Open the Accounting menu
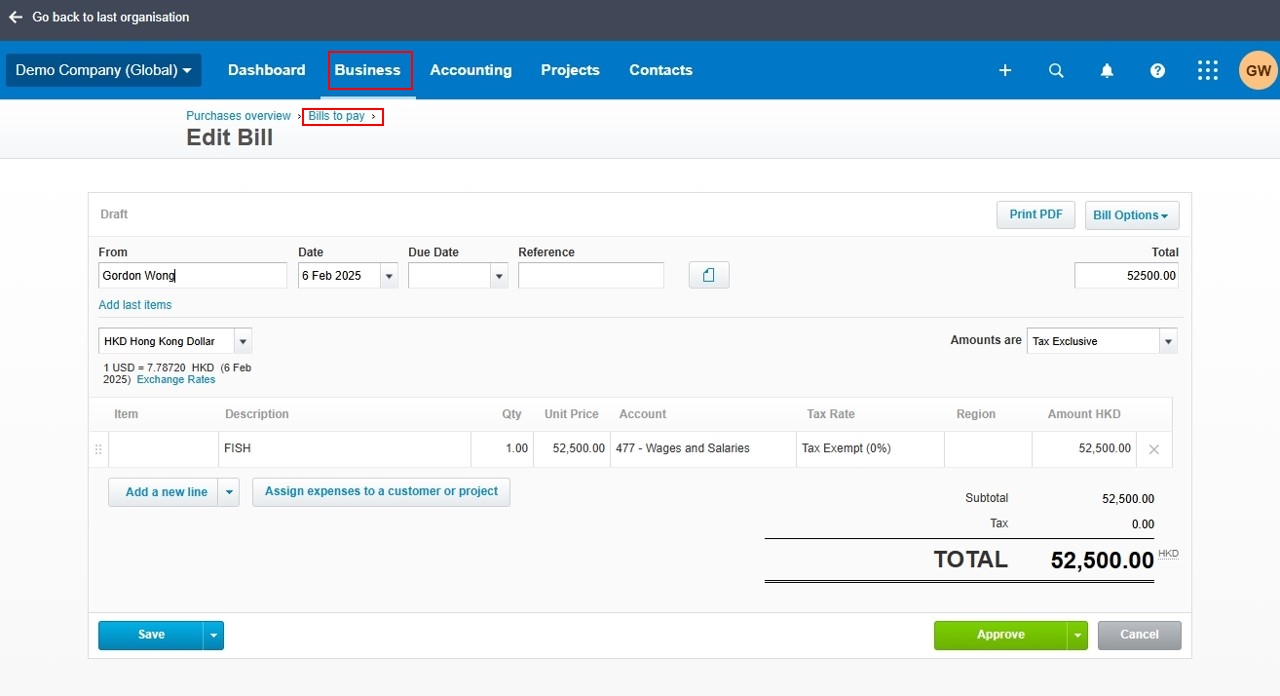Image resolution: width=1280 pixels, height=696 pixels. click(471, 70)
